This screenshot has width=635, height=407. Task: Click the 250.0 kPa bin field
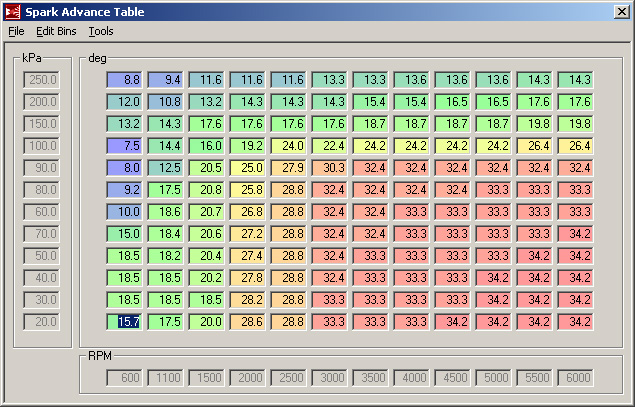coord(43,80)
